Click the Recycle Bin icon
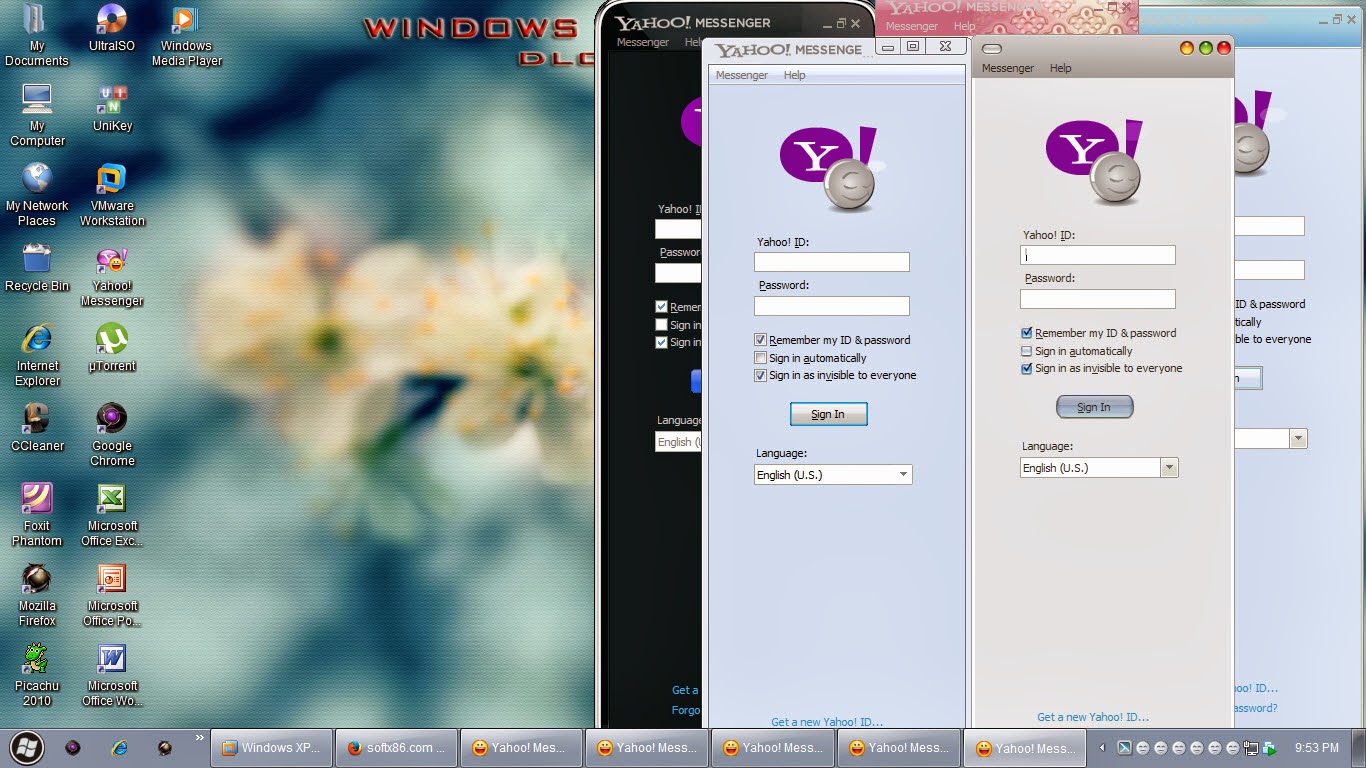The image size is (1366, 768). tap(37, 268)
